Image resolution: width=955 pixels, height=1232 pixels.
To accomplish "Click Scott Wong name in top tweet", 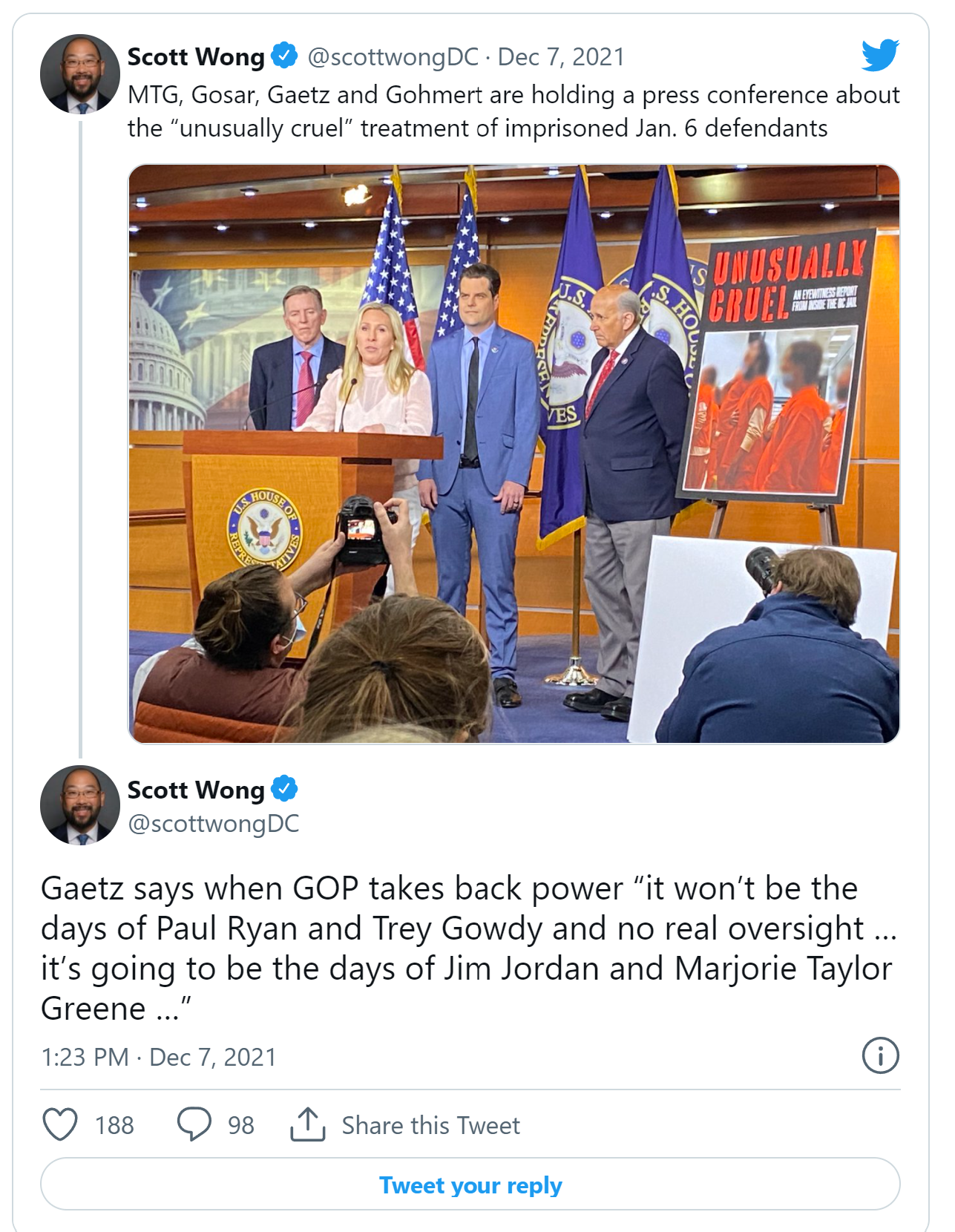I will click(196, 56).
